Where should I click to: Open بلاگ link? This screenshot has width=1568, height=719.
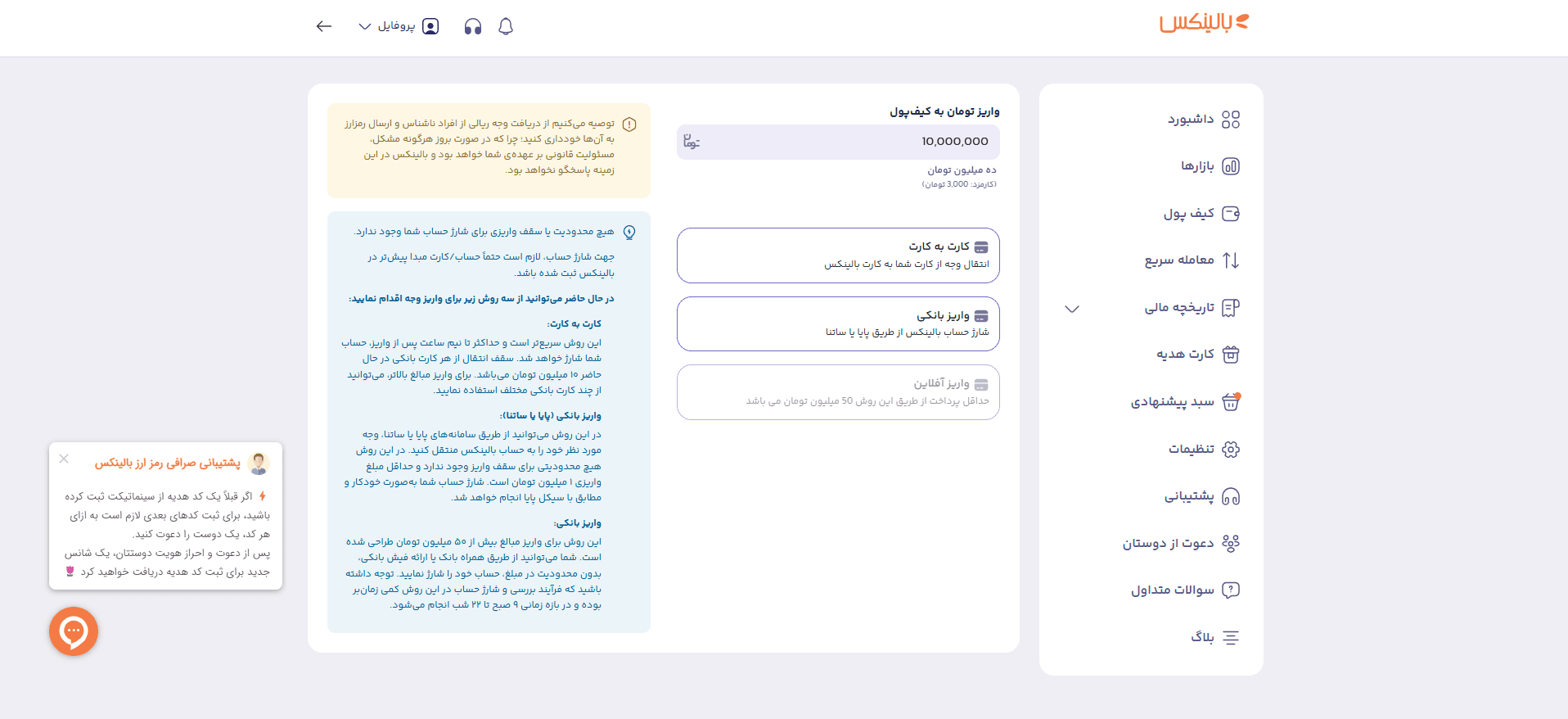(1202, 637)
